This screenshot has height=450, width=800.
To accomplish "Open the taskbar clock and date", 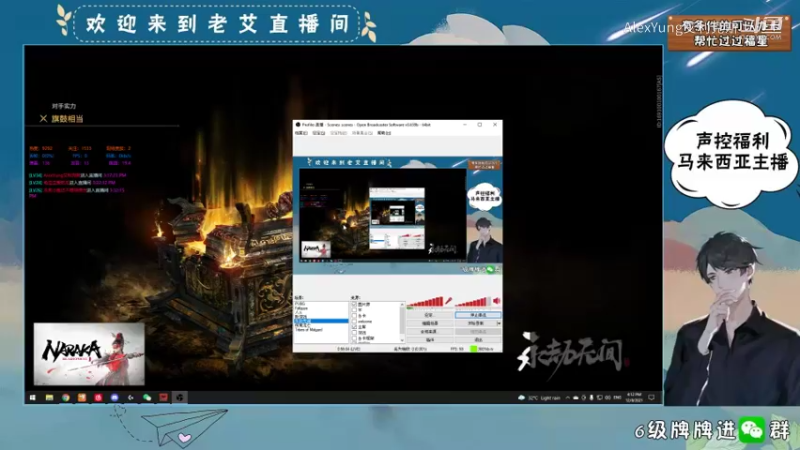I will (634, 397).
